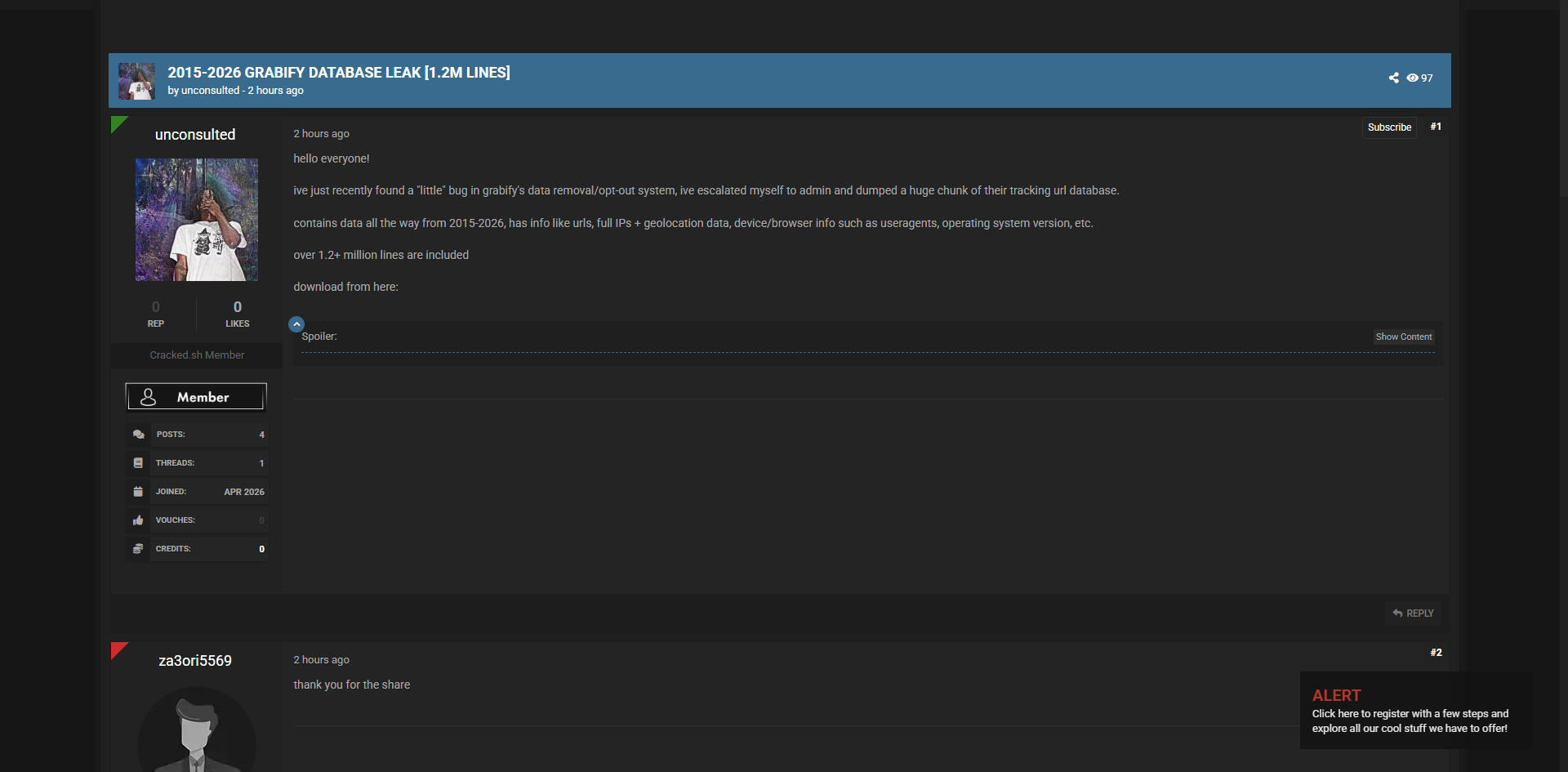Open za3ori5569's profile via username
Viewport: 1568px width, 772px height.
[195, 661]
